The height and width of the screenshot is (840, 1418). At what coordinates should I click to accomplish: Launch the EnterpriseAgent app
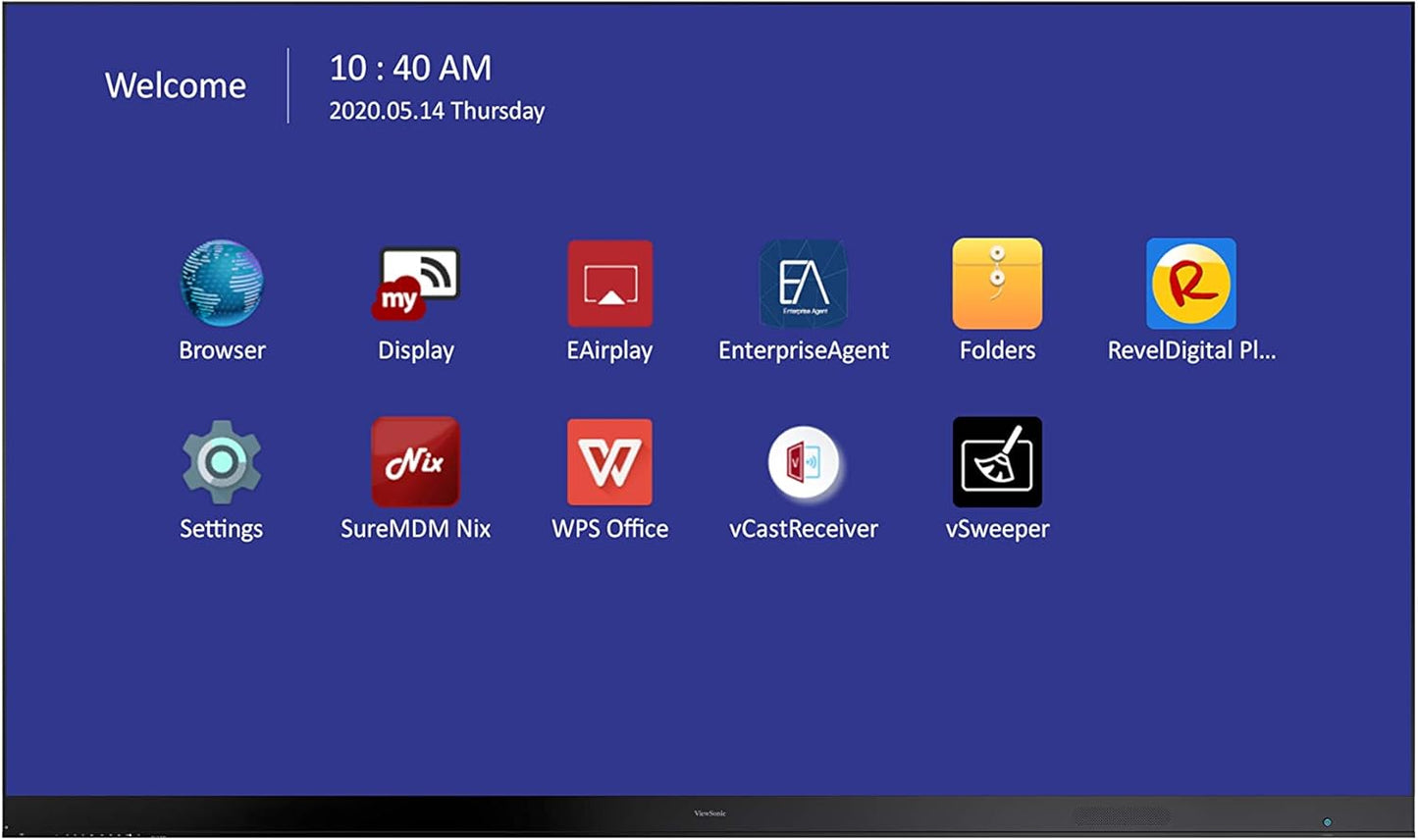[804, 284]
